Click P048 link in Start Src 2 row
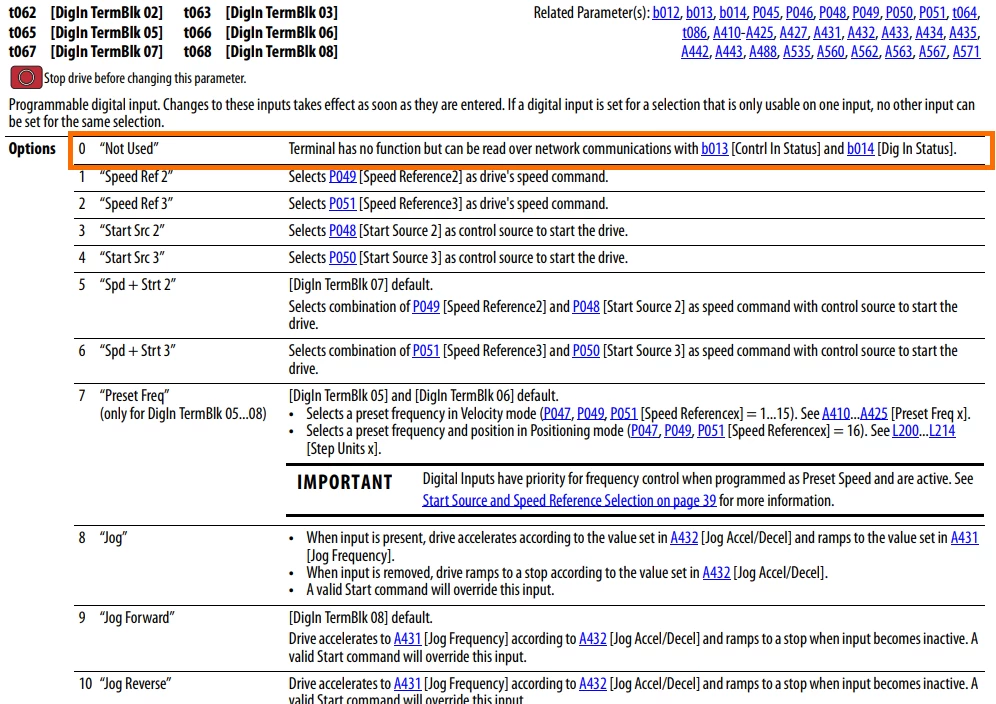Screen dimensions: 996x704 click(x=342, y=231)
